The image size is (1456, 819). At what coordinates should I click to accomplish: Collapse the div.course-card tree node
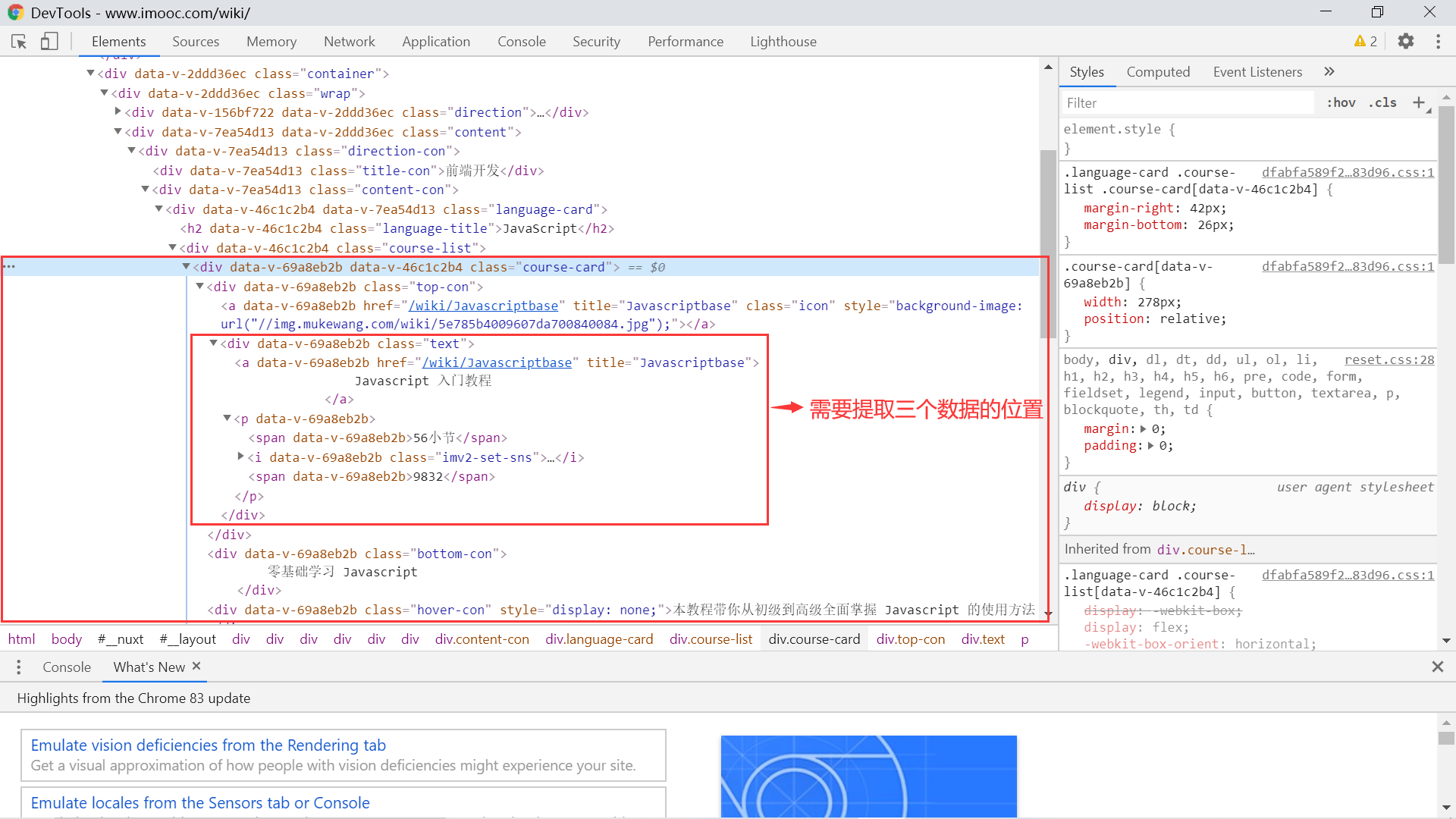click(186, 267)
